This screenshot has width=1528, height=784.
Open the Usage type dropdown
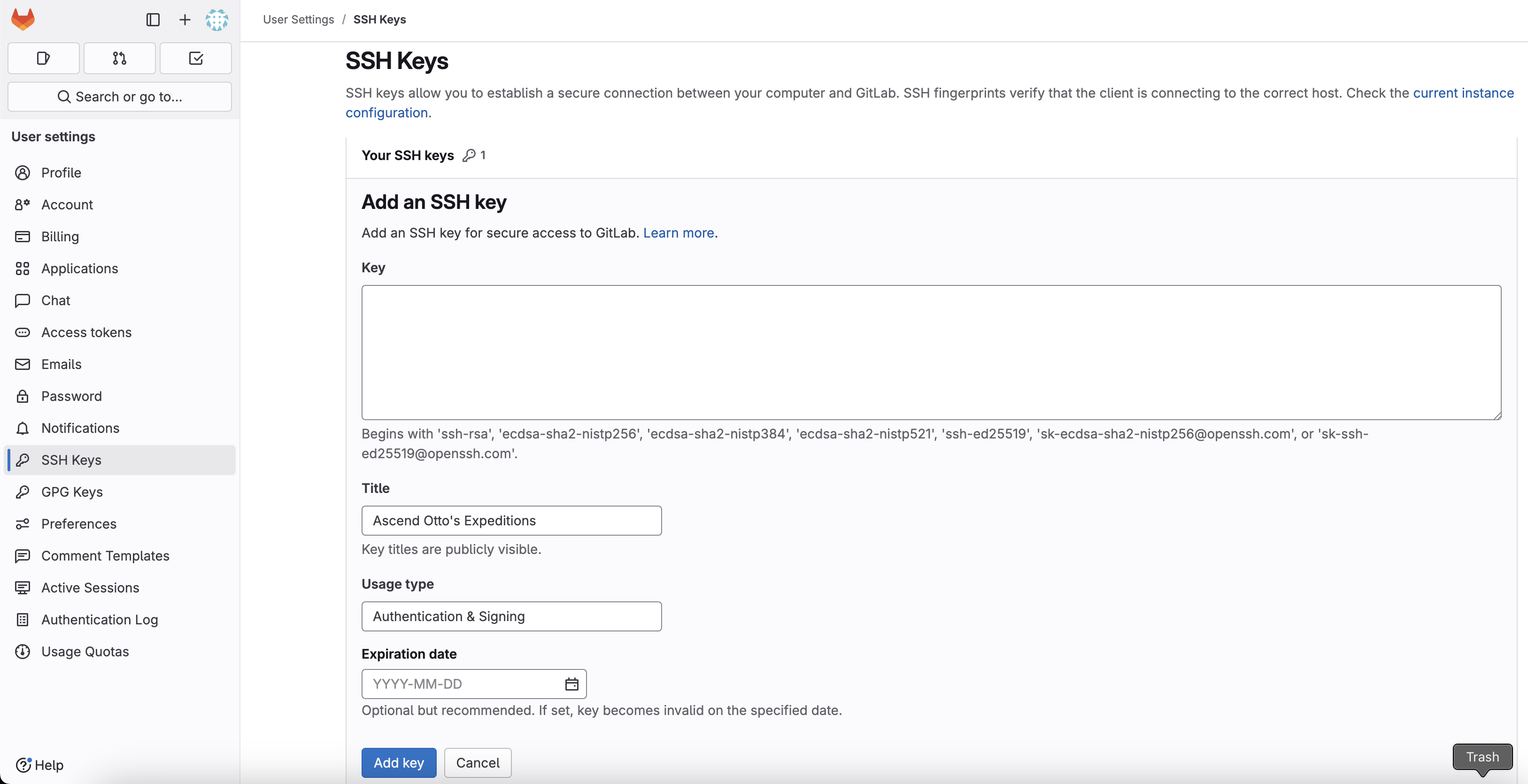point(511,616)
